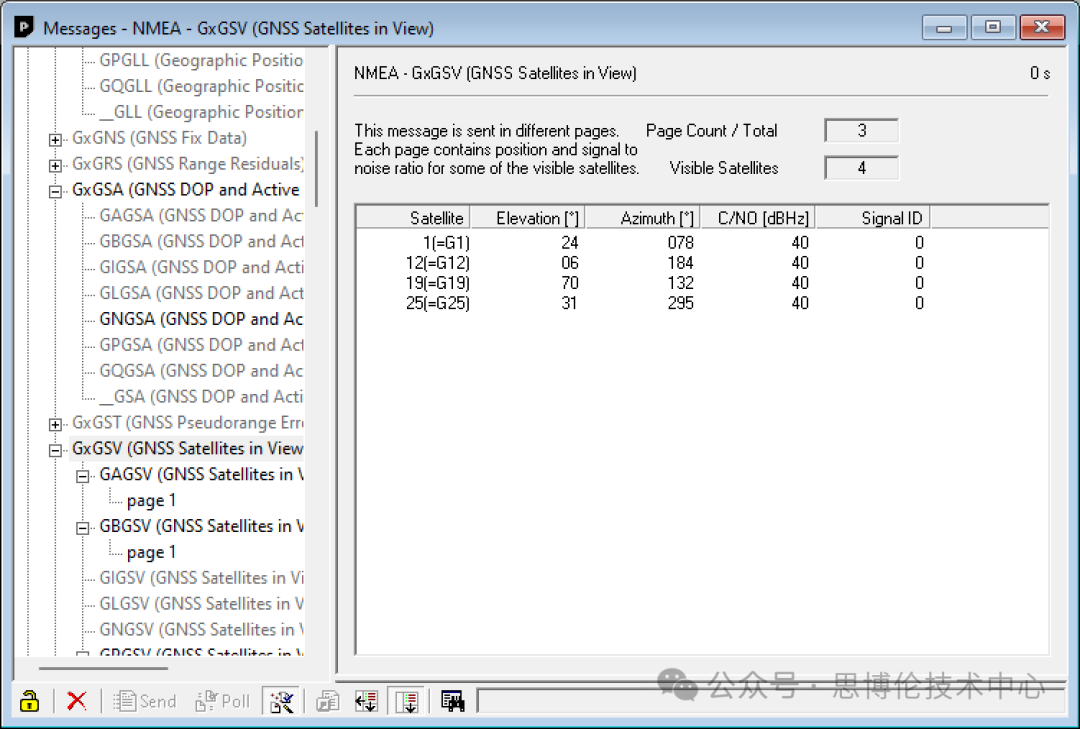Click the Send message toolbar button

coord(146,701)
